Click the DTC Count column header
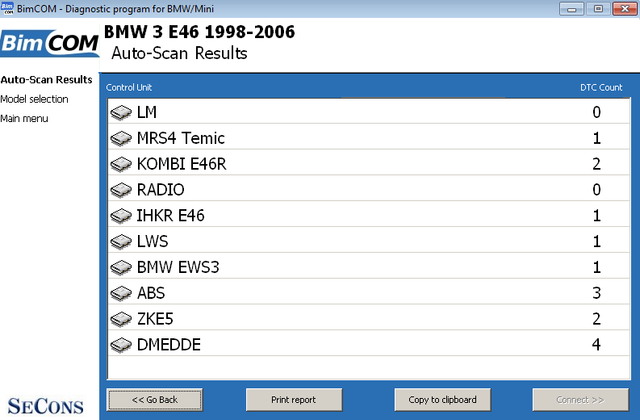 pos(601,87)
